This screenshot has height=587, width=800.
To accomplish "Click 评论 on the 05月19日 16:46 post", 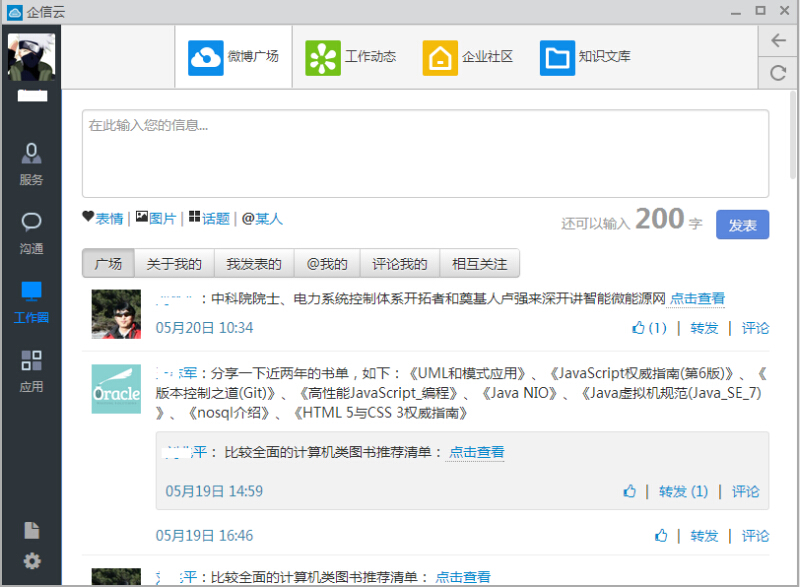I will 755,535.
